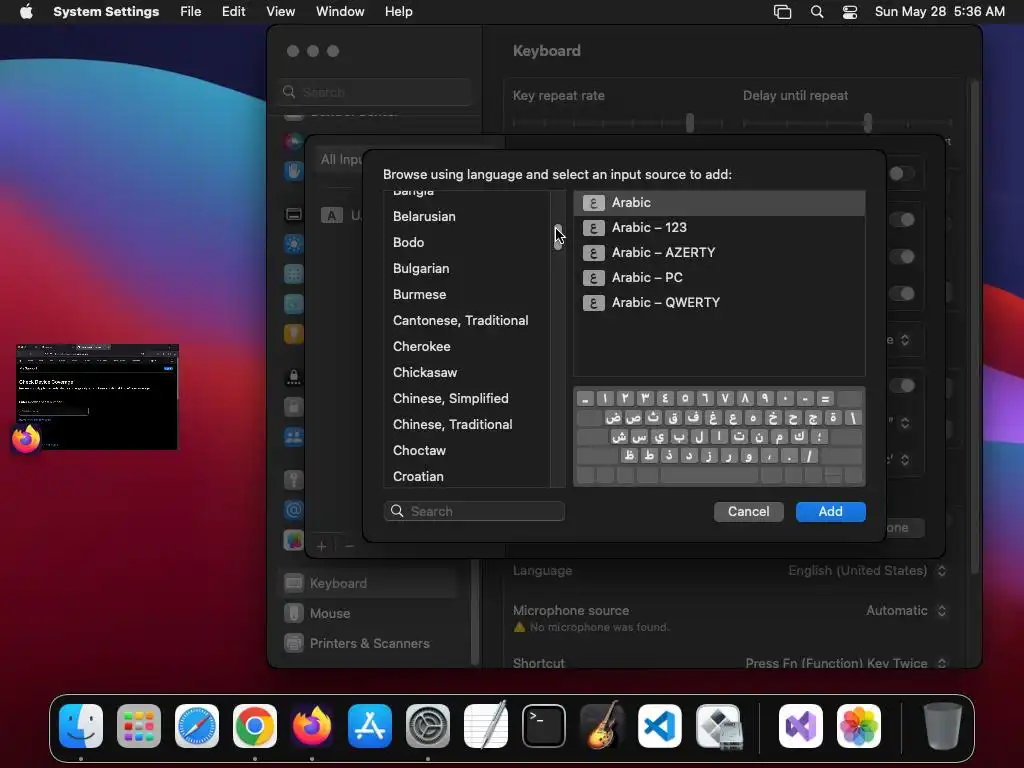Screen dimensions: 1024x768
Task: Open Finder from the Dock
Action: click(81, 726)
